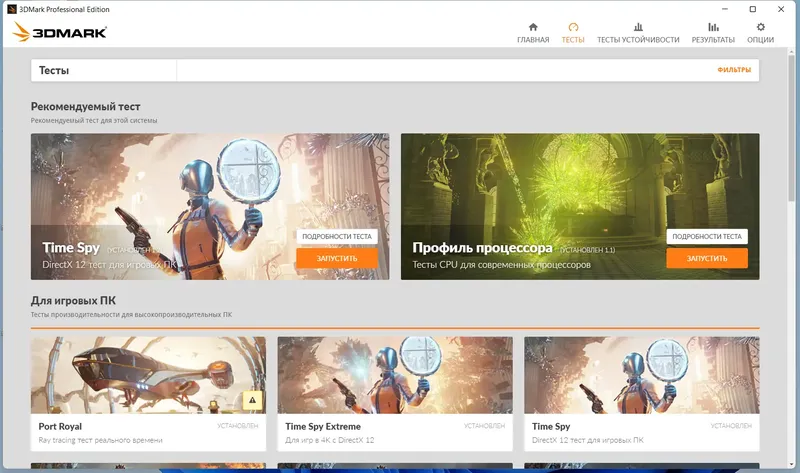Click Подробности теста for Профиль процессора
This screenshot has width=800, height=473.
[707, 236]
